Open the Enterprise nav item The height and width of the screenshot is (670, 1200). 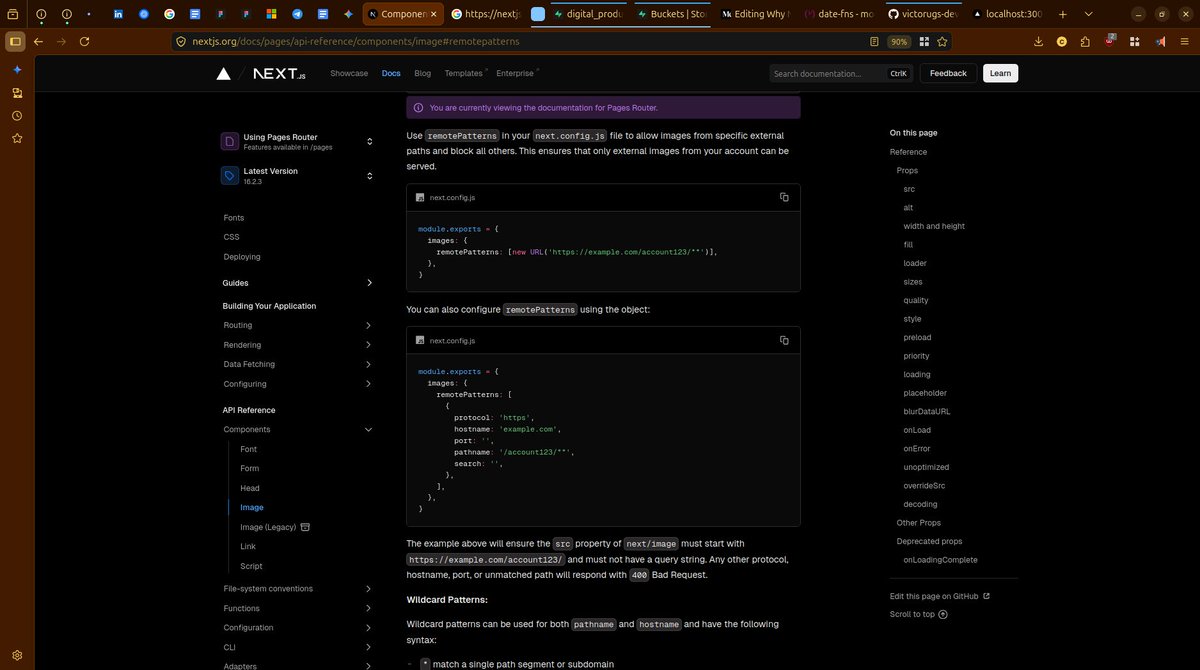pos(515,73)
